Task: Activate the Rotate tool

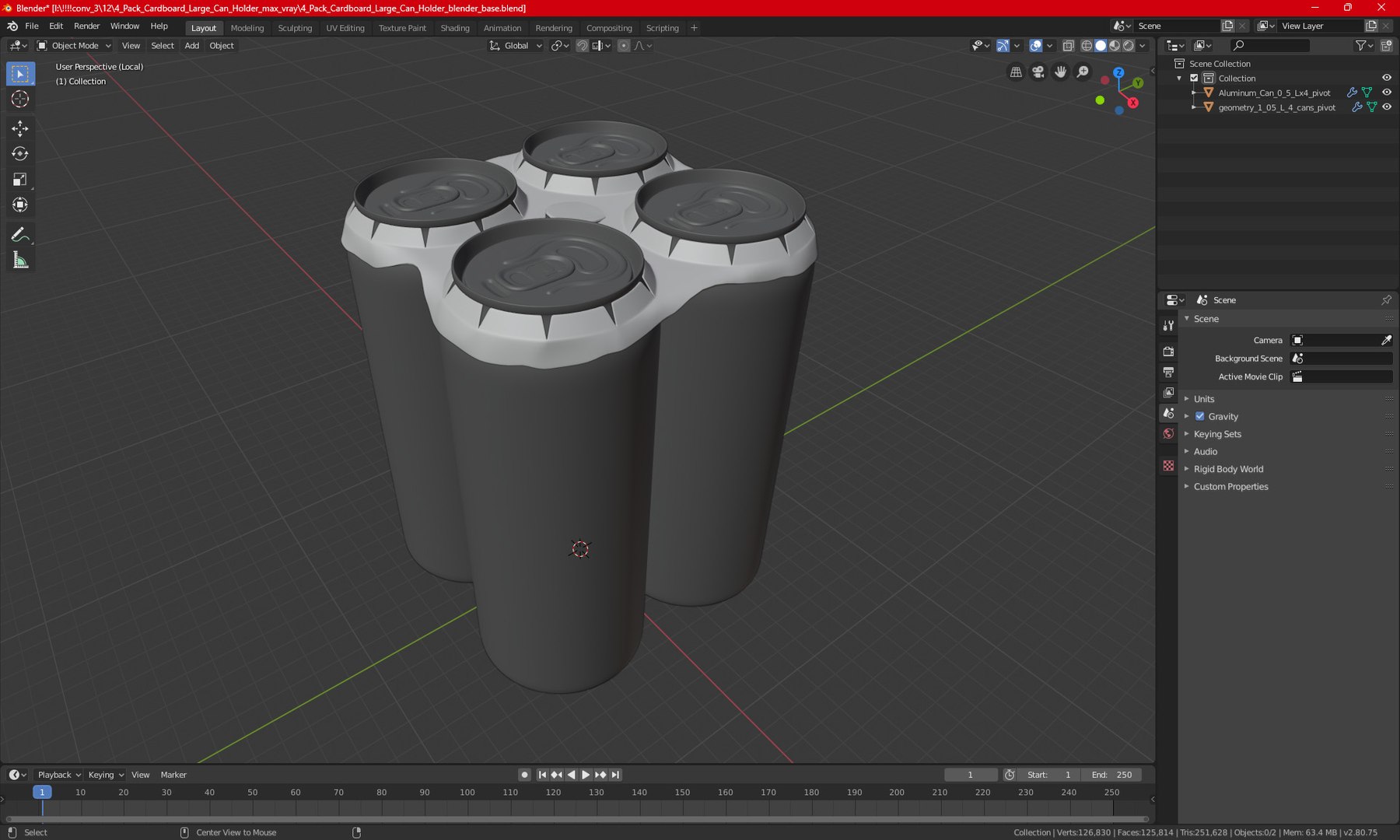Action: (20, 154)
